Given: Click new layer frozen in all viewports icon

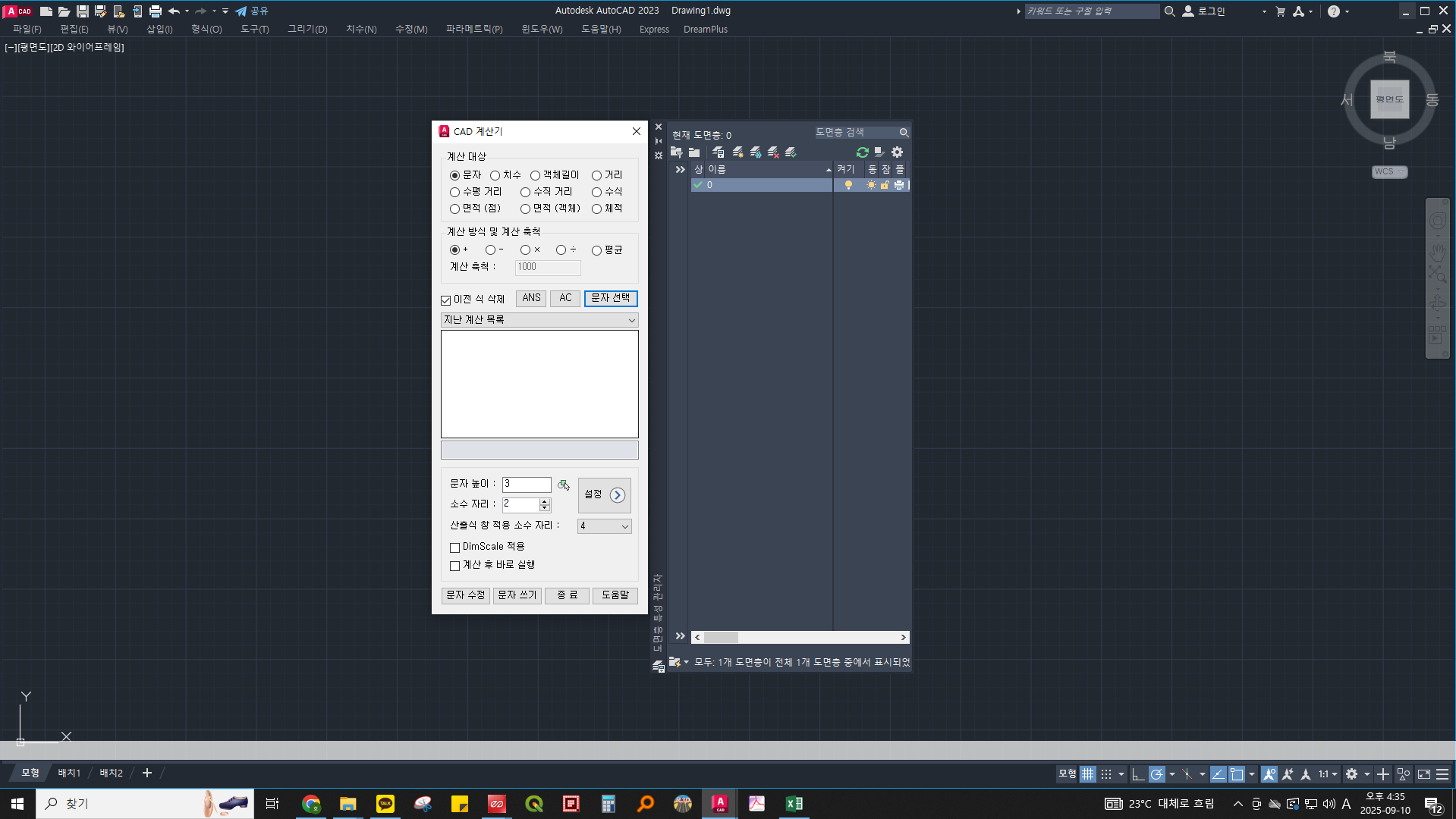Looking at the screenshot, I should tap(756, 152).
